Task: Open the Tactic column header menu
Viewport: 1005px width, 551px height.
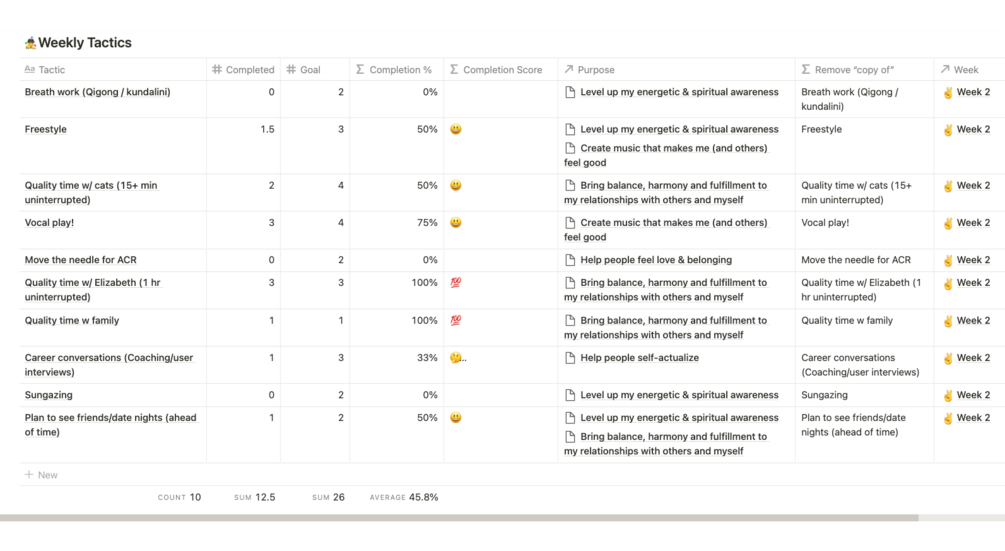Action: pos(52,70)
